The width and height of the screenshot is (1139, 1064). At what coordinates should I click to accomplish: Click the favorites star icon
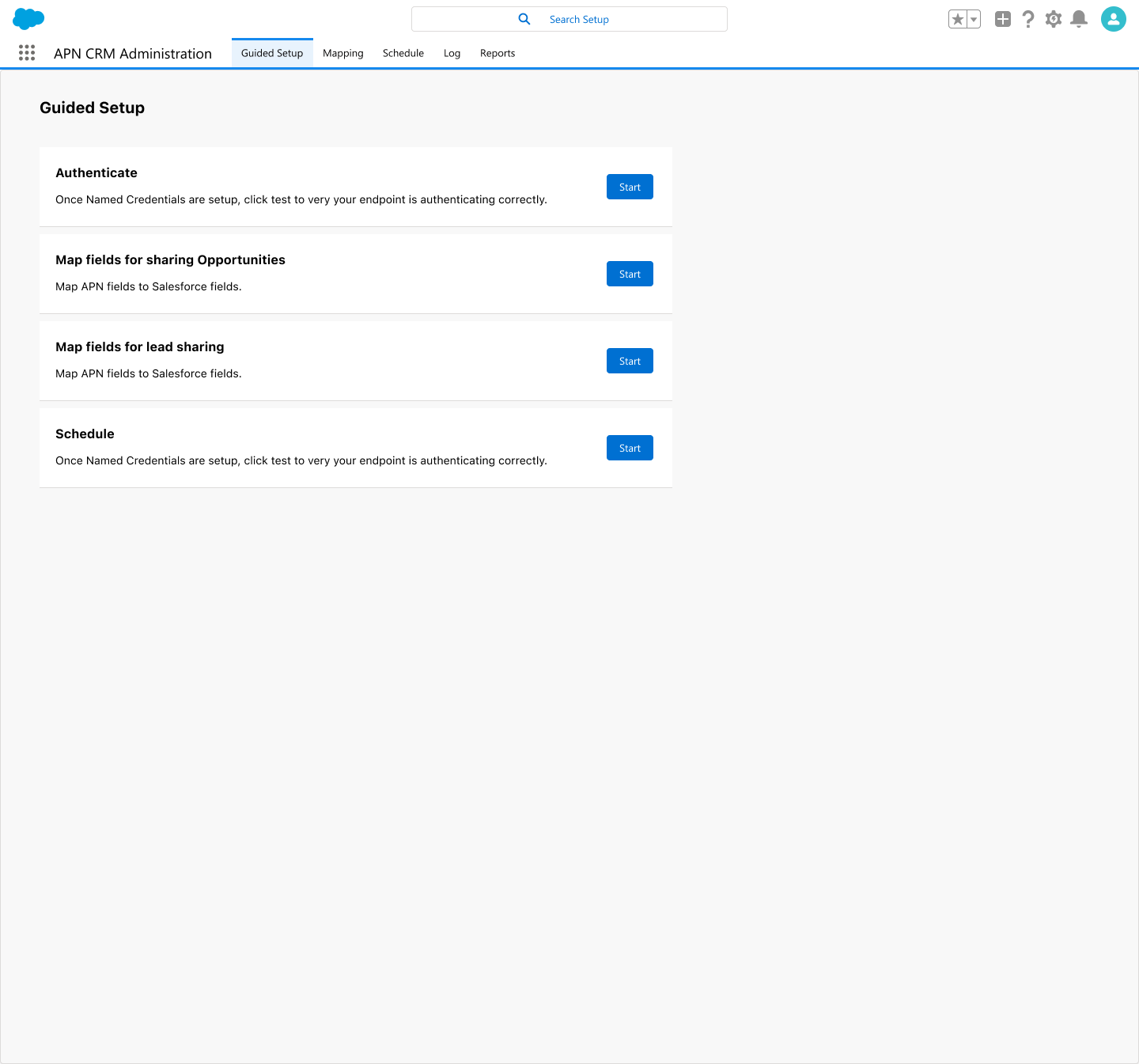tap(958, 19)
